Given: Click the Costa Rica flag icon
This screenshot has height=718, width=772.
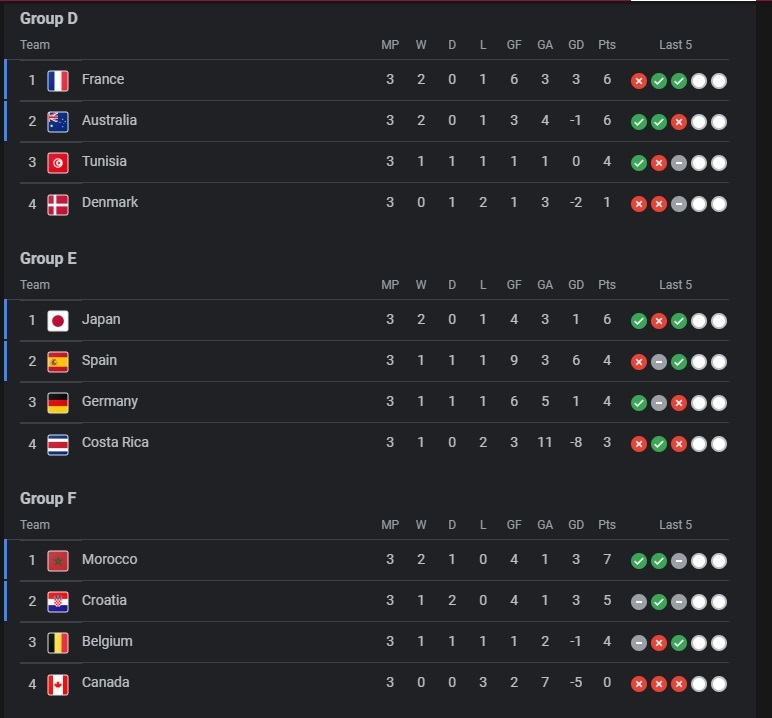Looking at the screenshot, I should (58, 444).
